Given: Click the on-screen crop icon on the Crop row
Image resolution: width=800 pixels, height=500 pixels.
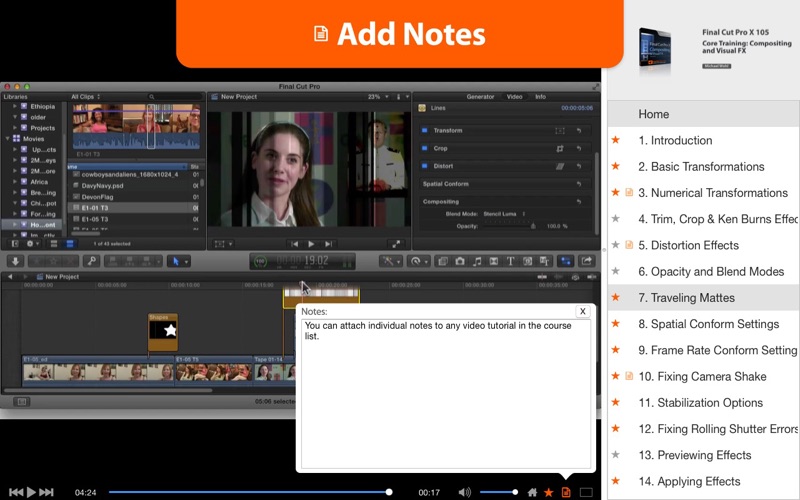Looking at the screenshot, I should click(x=560, y=148).
